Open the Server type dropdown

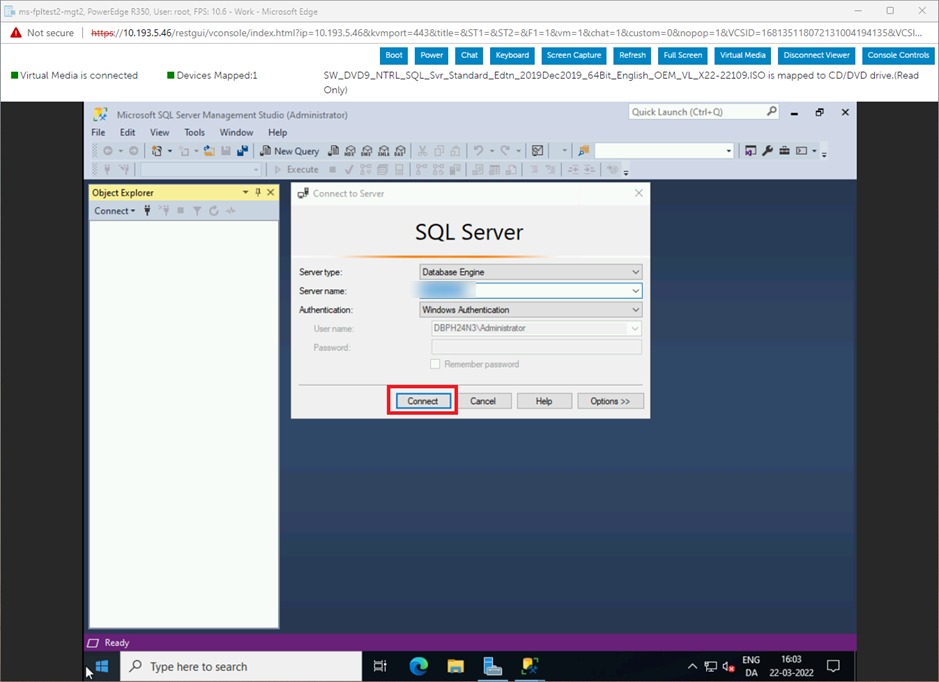point(635,272)
